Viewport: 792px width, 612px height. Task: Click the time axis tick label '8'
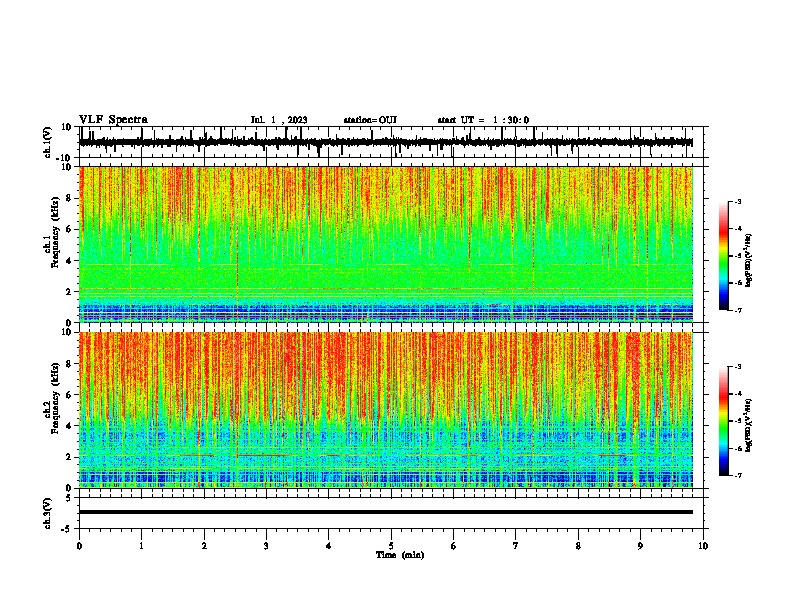pyautogui.click(x=578, y=546)
